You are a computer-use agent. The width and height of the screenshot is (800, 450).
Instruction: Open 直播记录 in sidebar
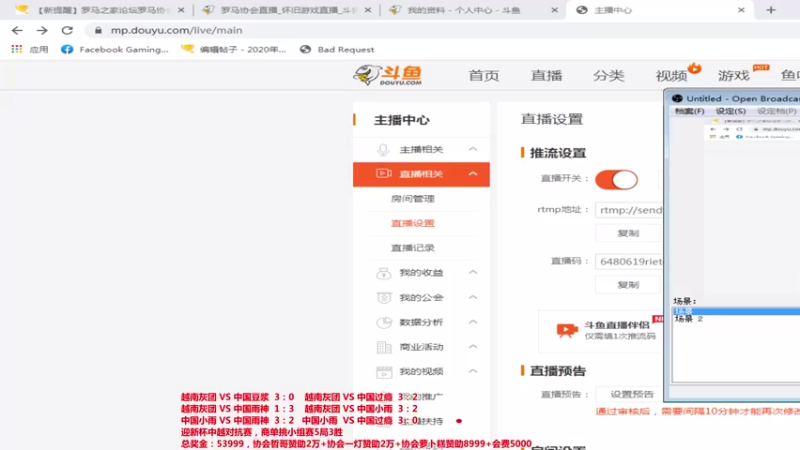tap(412, 248)
